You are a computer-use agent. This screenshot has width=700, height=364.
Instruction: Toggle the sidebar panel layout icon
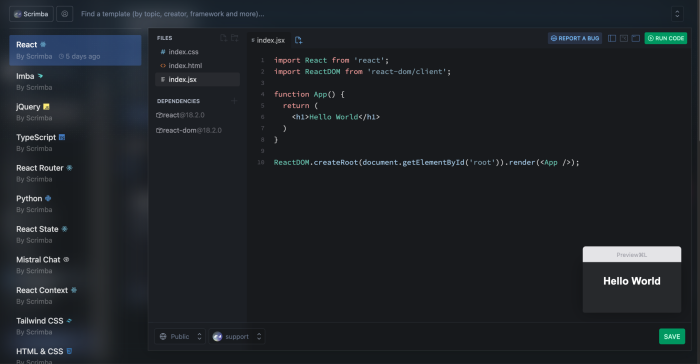click(612, 38)
